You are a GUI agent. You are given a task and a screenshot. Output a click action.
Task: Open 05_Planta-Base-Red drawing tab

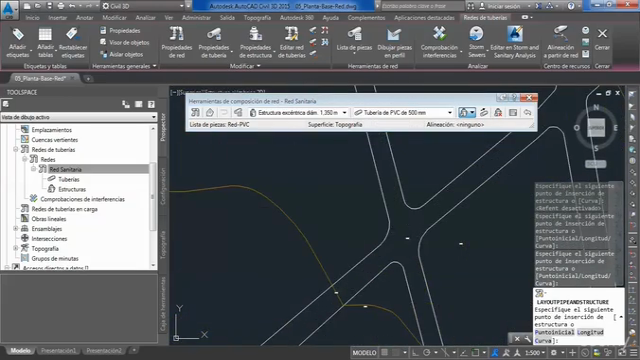point(40,78)
